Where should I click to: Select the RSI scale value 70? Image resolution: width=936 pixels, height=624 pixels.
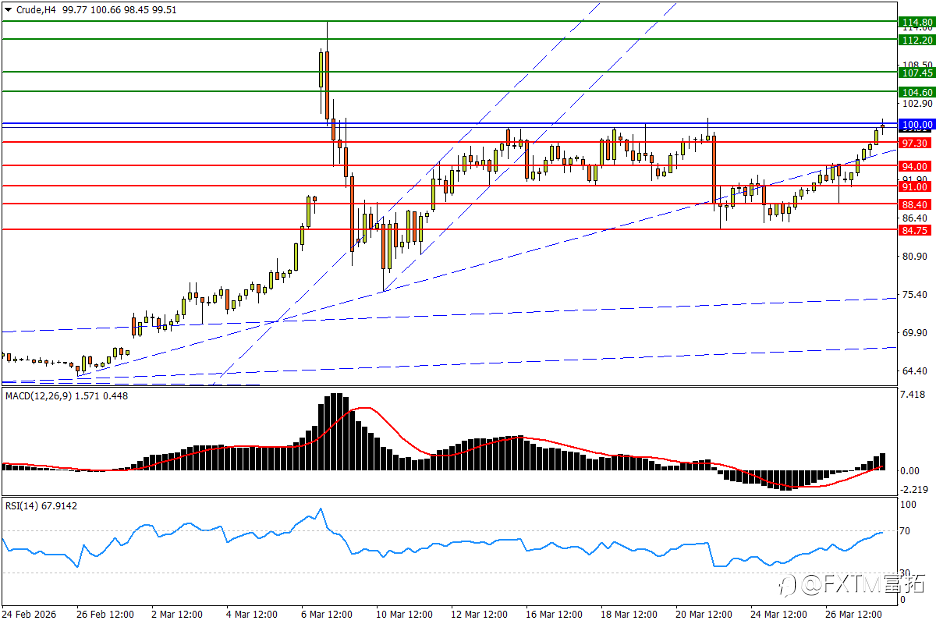[905, 531]
